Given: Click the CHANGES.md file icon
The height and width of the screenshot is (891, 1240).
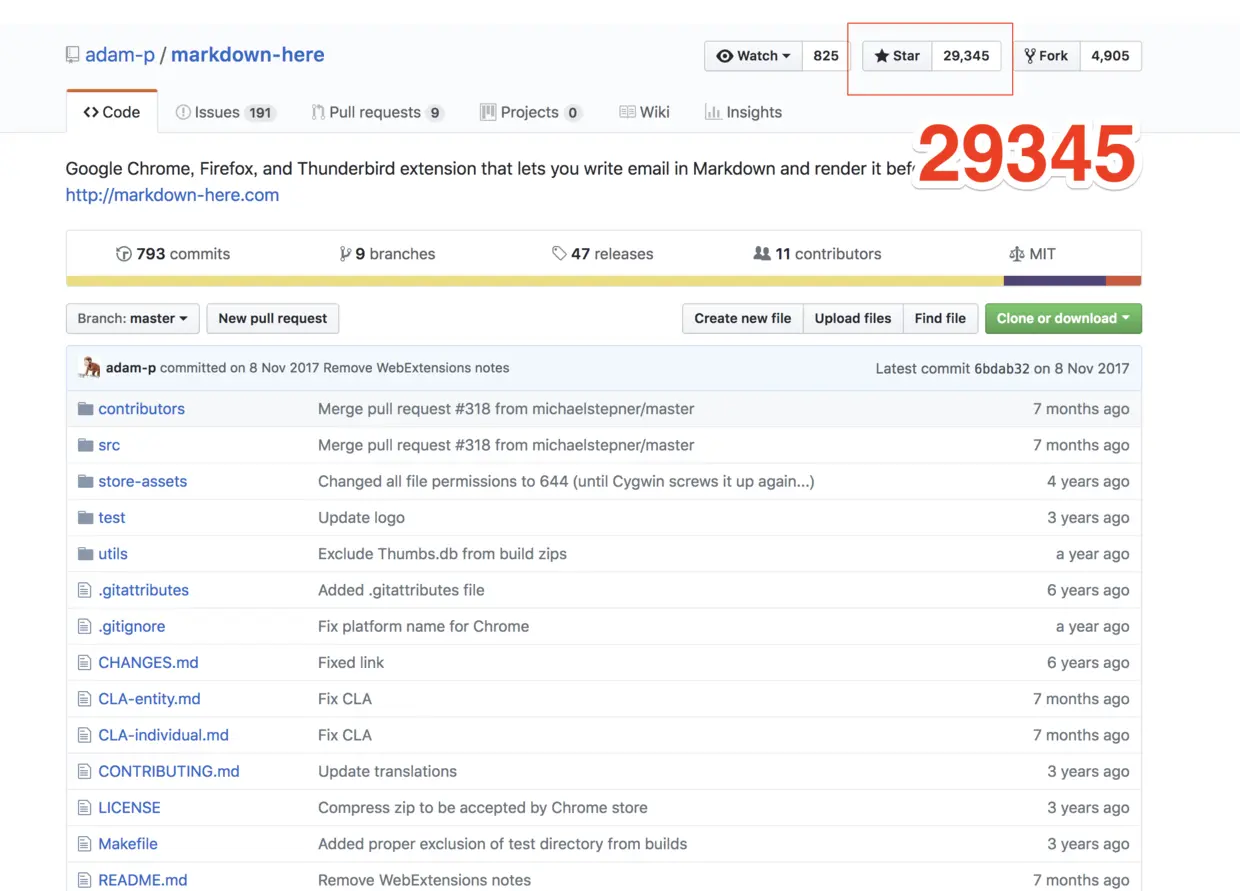Looking at the screenshot, I should tap(84, 663).
